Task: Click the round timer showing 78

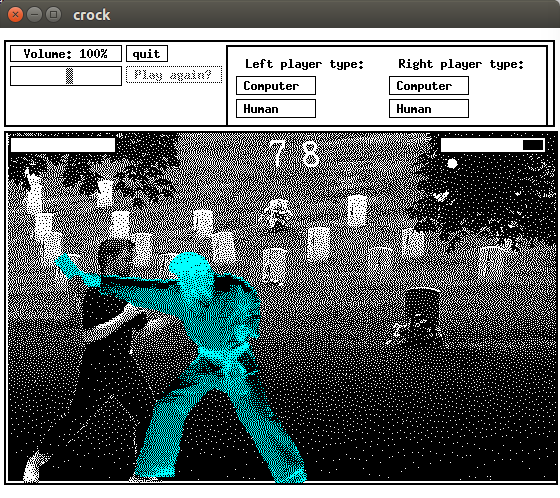Action: click(x=295, y=154)
